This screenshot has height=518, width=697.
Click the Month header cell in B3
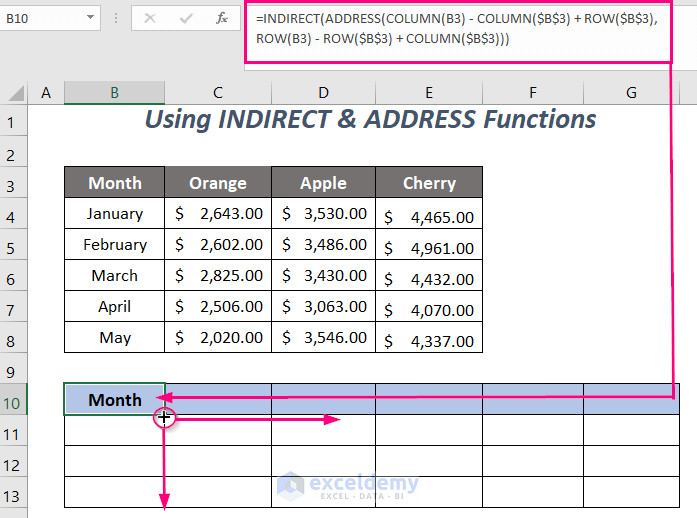(x=115, y=183)
